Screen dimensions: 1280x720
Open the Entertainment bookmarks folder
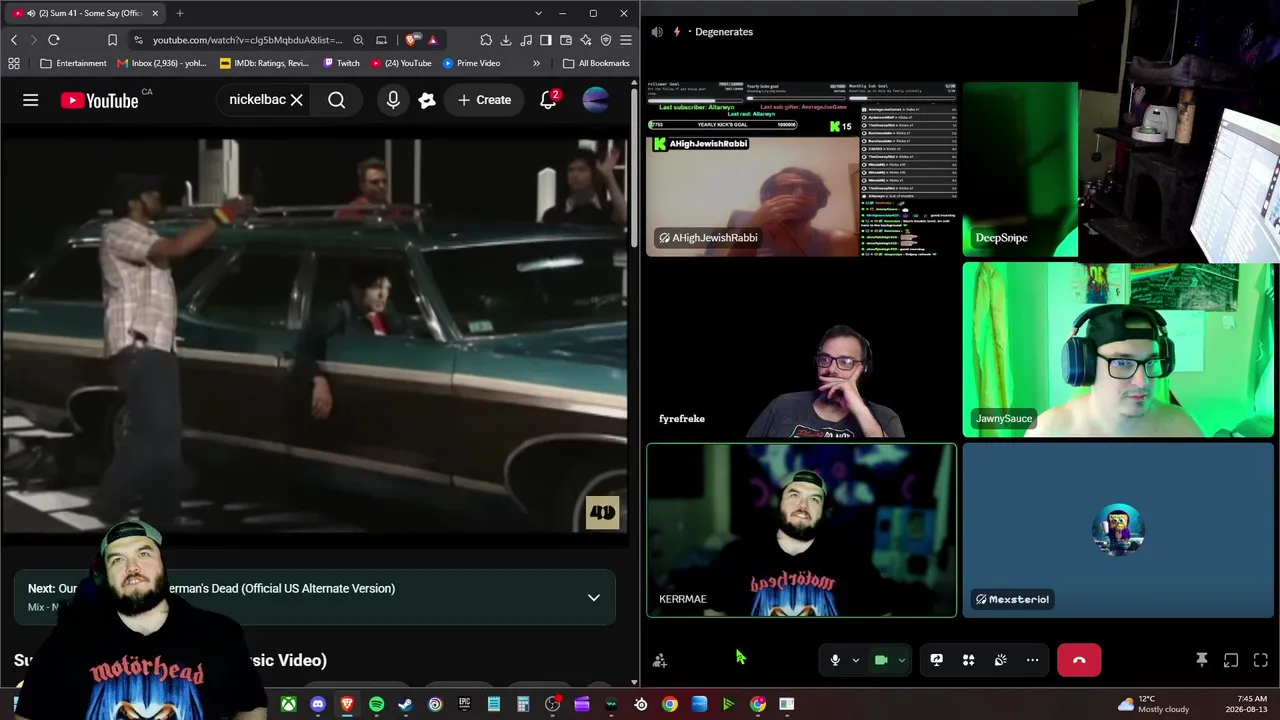pyautogui.click(x=73, y=63)
